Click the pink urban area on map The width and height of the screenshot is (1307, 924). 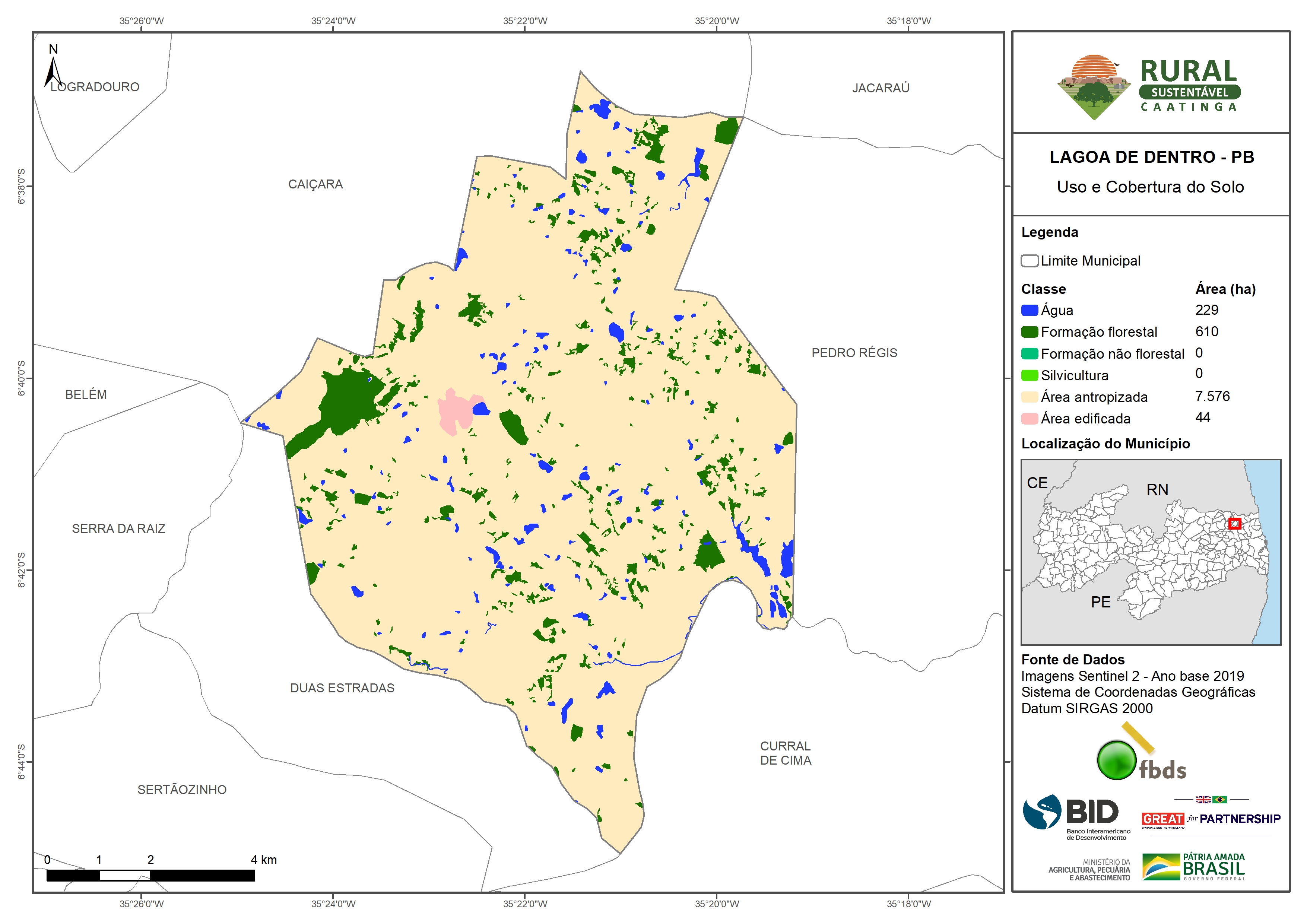[x=456, y=410]
